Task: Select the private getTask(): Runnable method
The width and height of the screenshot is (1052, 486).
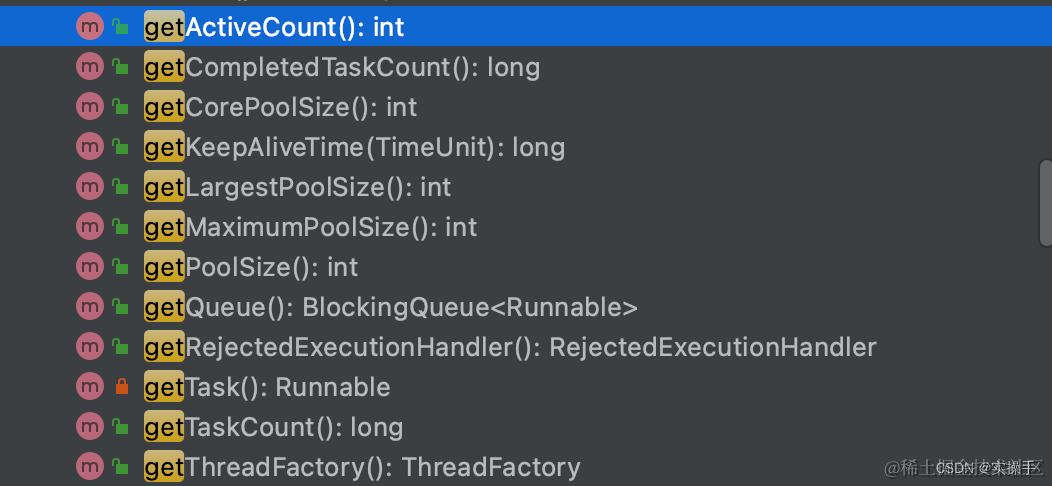Action: 267,387
